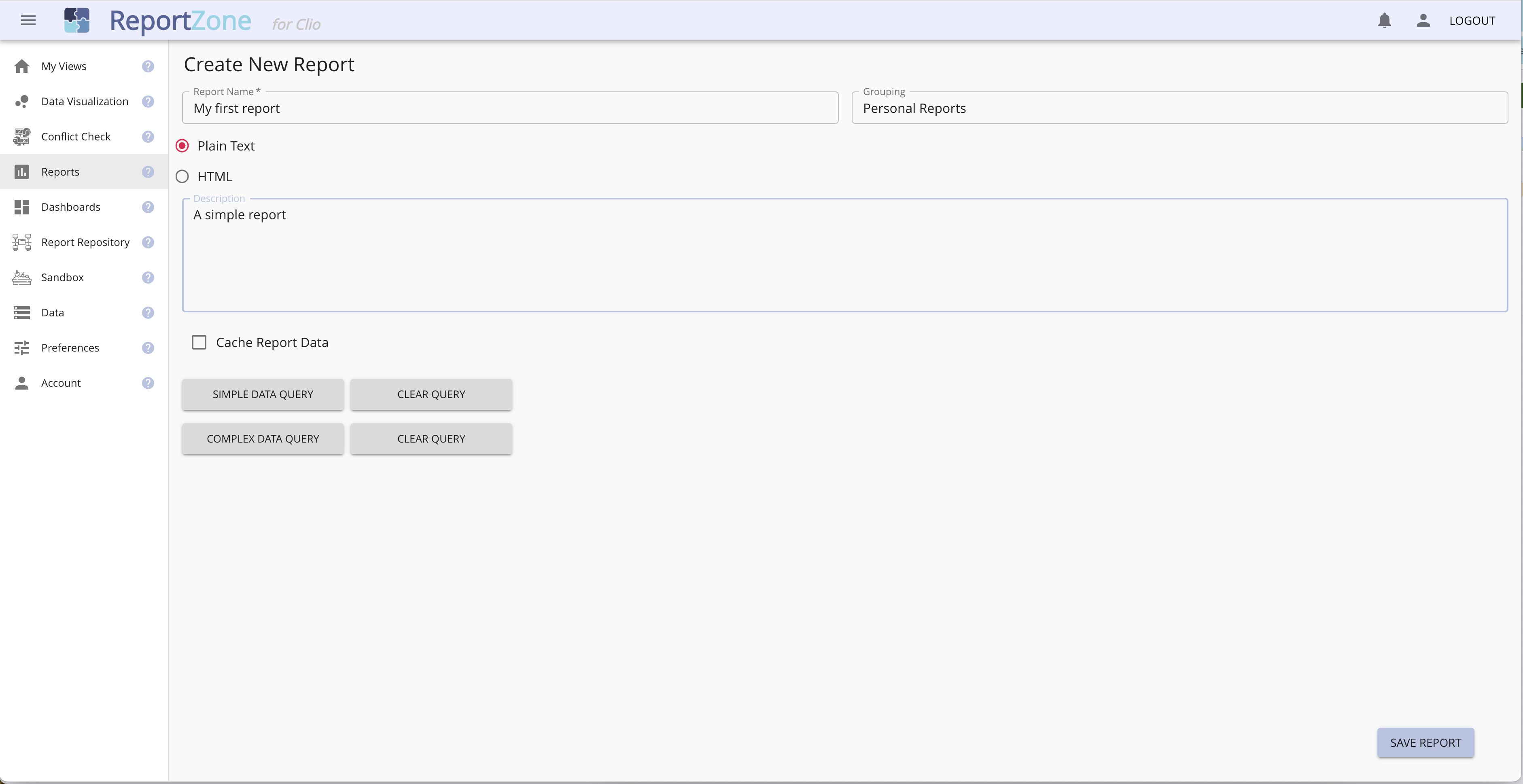Select the HTML radio option
The width and height of the screenshot is (1523, 784).
coord(182,177)
